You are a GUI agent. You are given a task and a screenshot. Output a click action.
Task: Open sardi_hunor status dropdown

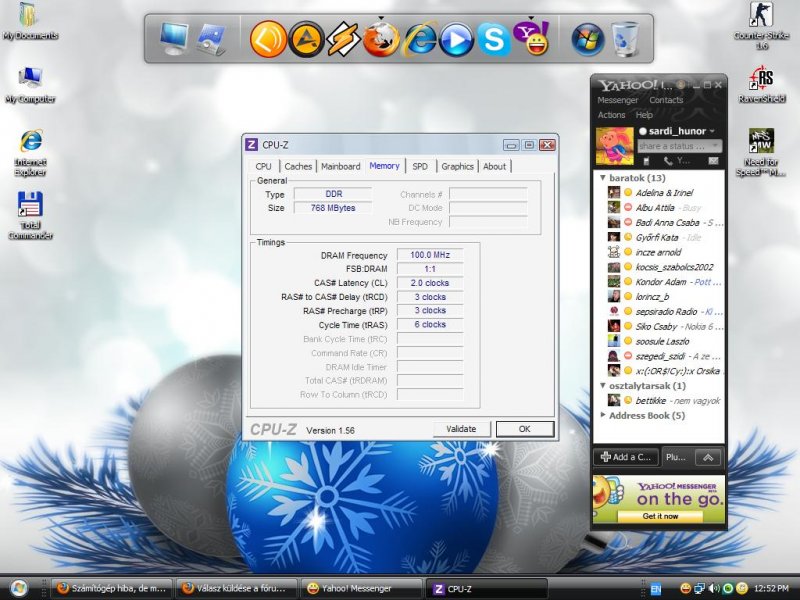click(x=712, y=131)
